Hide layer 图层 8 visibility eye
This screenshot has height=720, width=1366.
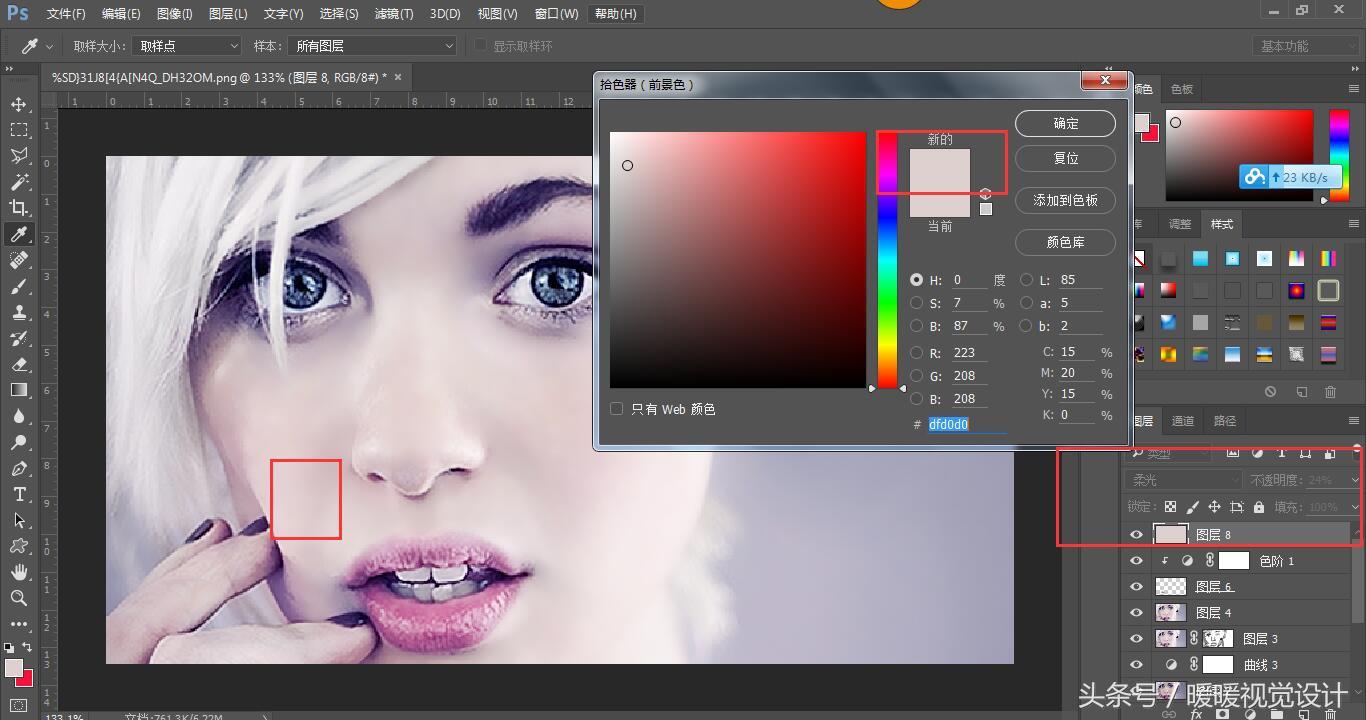coord(1136,535)
